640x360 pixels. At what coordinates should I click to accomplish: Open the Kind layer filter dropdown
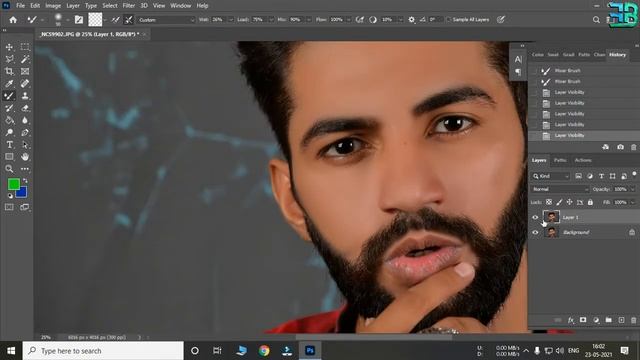pyautogui.click(x=551, y=176)
